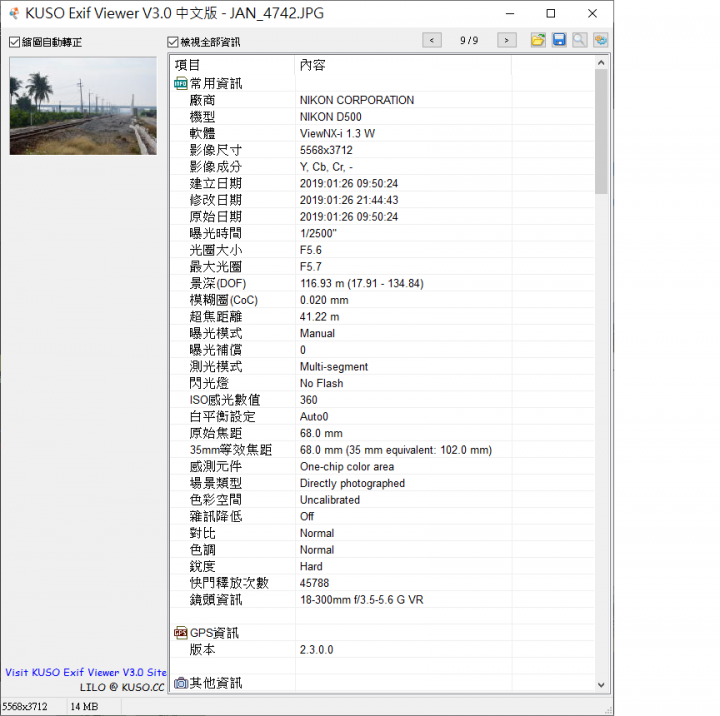720x716 pixels.
Task: Click the One-chip color area value
Action: (x=347, y=467)
